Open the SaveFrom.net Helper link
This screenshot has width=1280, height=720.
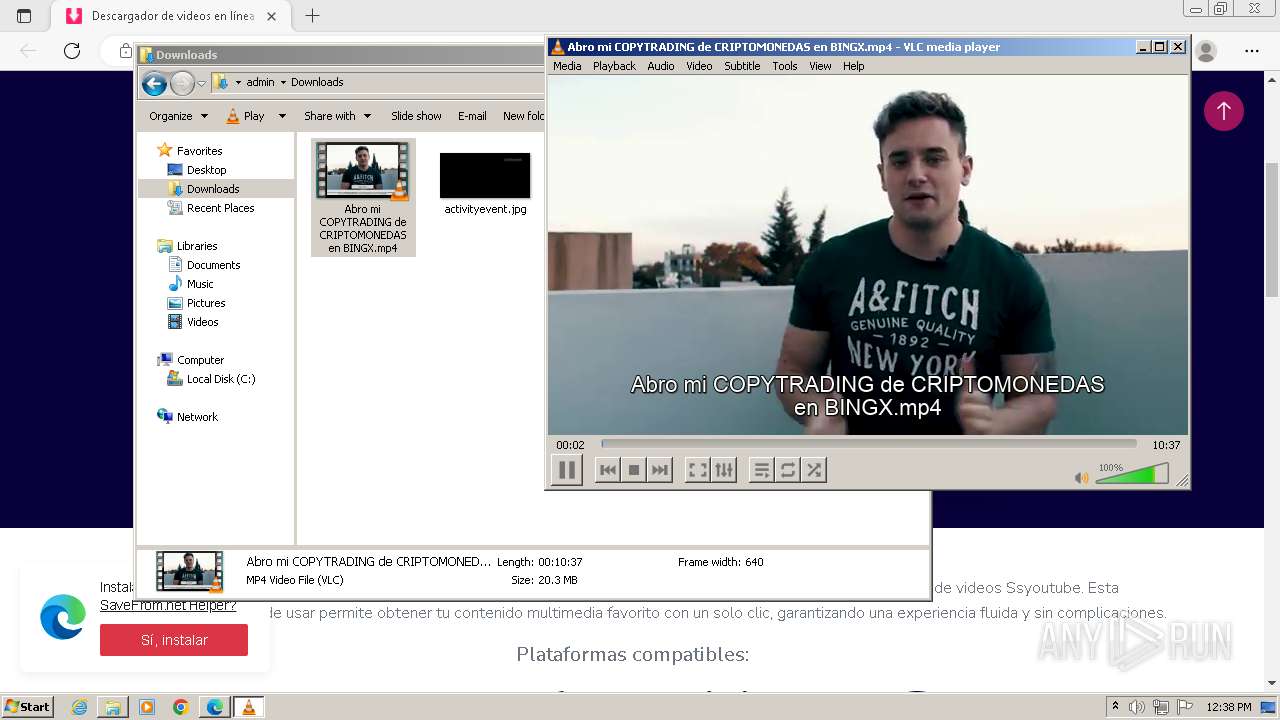[168, 606]
